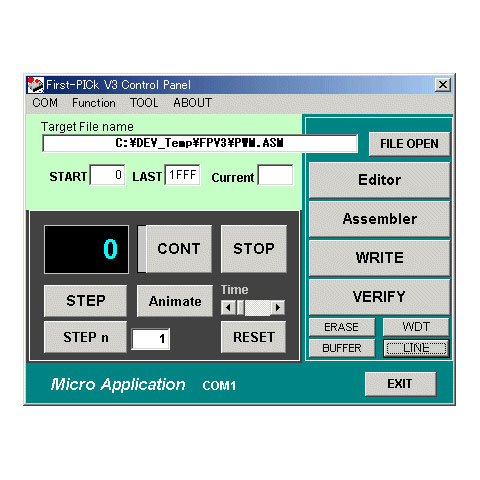Screen dimensions: 480x480
Task: Click the STEP n count field
Action: (151, 339)
